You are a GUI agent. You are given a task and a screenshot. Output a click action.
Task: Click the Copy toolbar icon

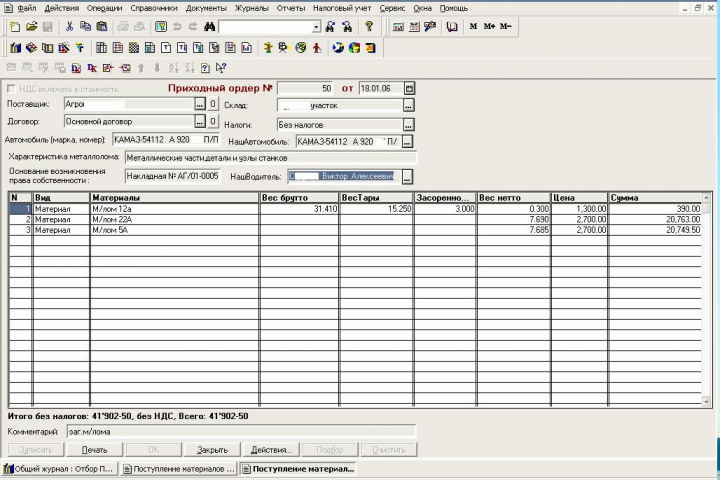click(85, 27)
